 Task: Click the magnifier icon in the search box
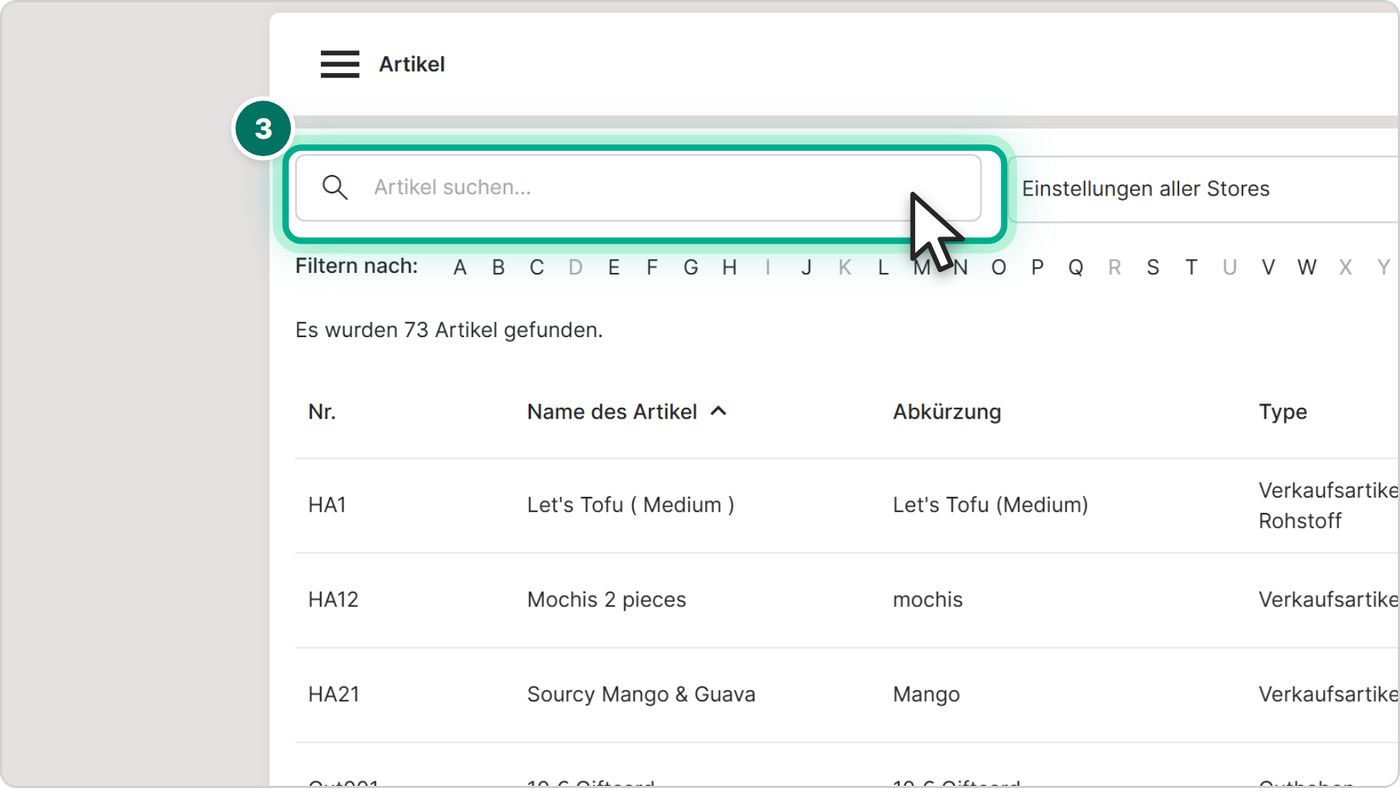[x=335, y=187]
